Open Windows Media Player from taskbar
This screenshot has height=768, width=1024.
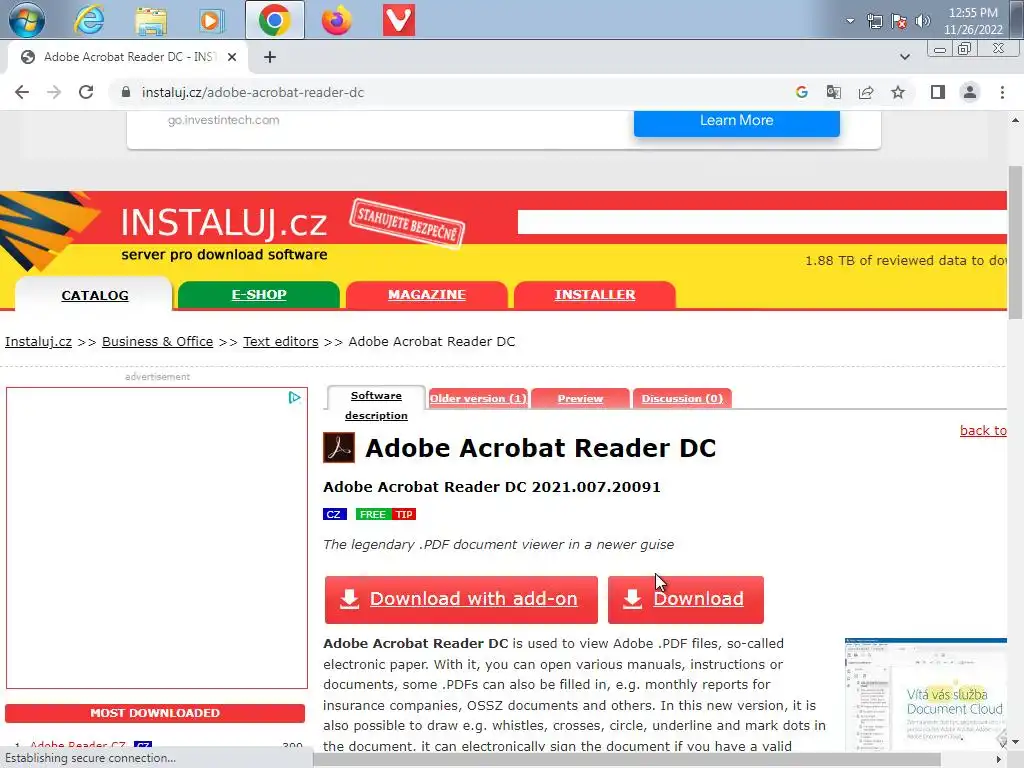[x=211, y=20]
